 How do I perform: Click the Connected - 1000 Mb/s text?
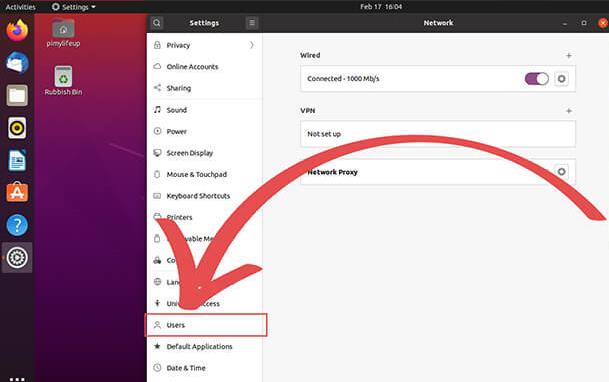click(x=343, y=79)
